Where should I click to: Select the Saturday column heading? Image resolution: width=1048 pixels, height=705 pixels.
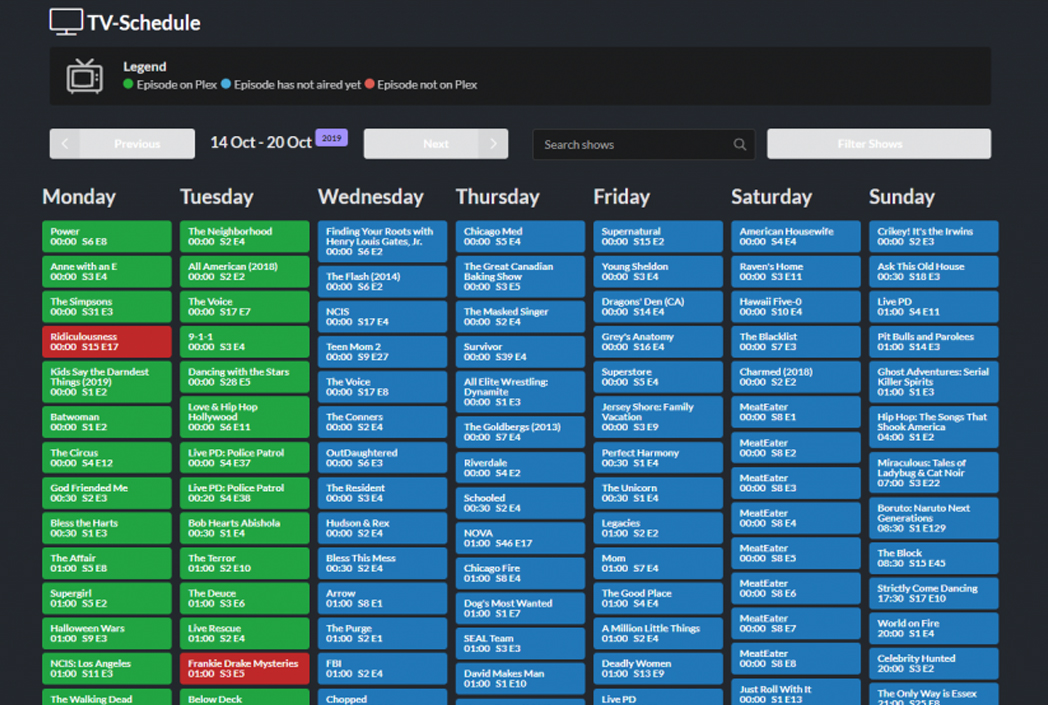click(771, 196)
